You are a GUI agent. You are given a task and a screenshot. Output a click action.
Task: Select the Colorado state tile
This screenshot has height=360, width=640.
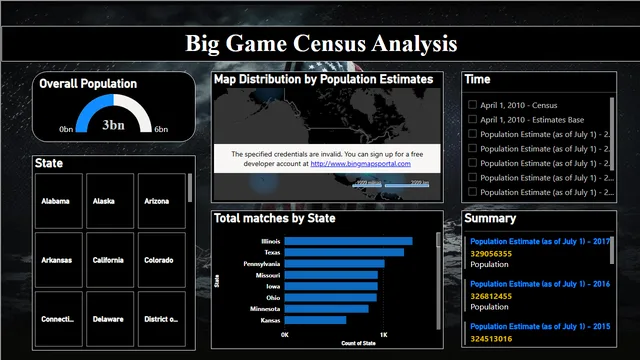[x=162, y=260]
